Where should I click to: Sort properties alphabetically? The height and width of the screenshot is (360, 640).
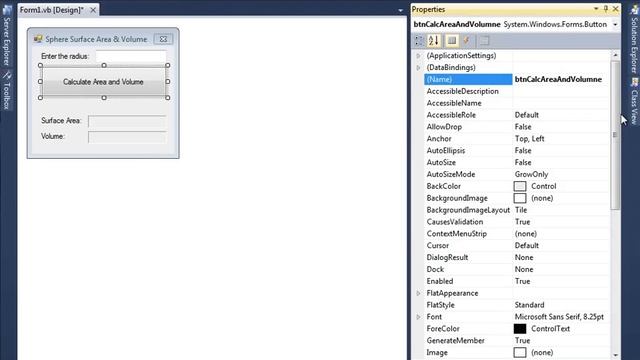[x=433, y=40]
